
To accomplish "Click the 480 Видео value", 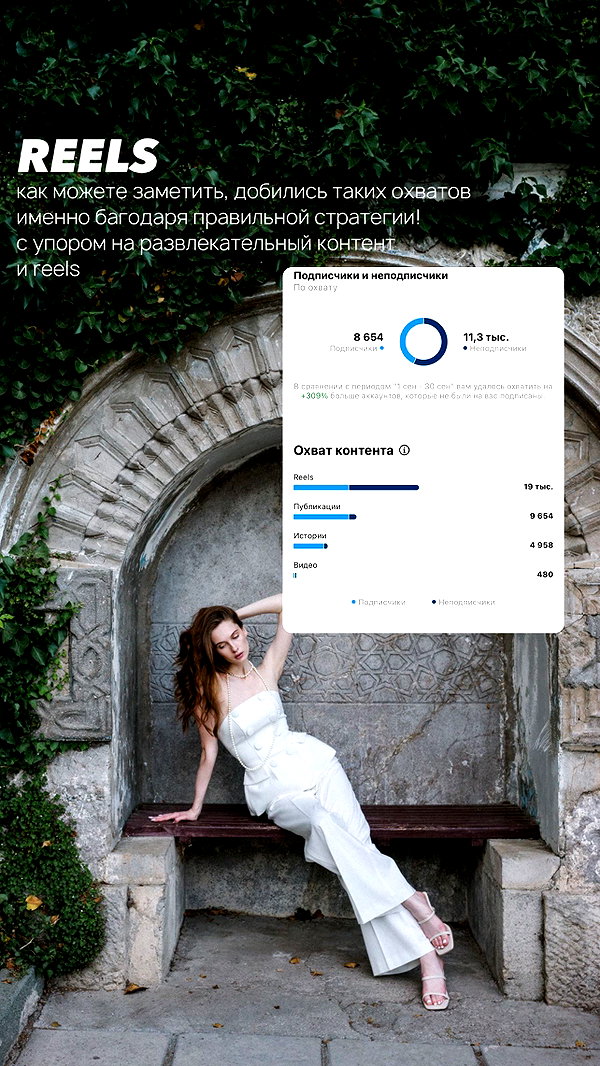I will (545, 574).
